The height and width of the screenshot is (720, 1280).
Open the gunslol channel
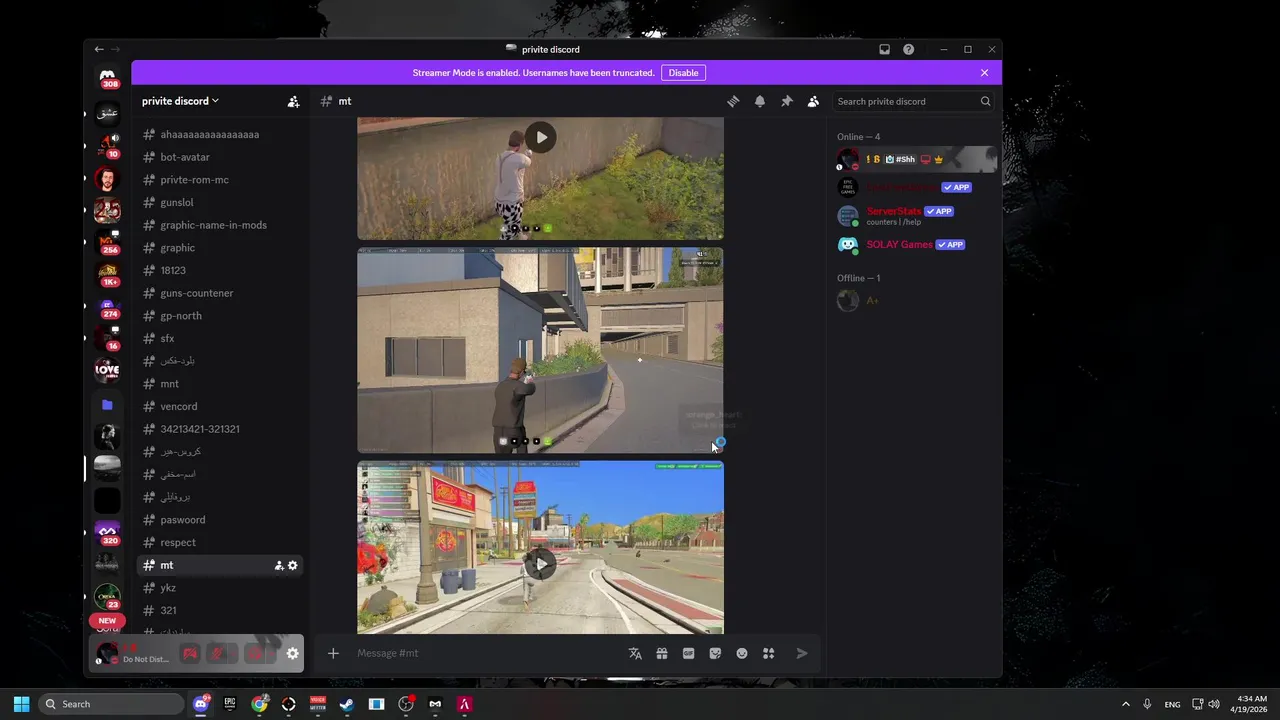point(220,202)
